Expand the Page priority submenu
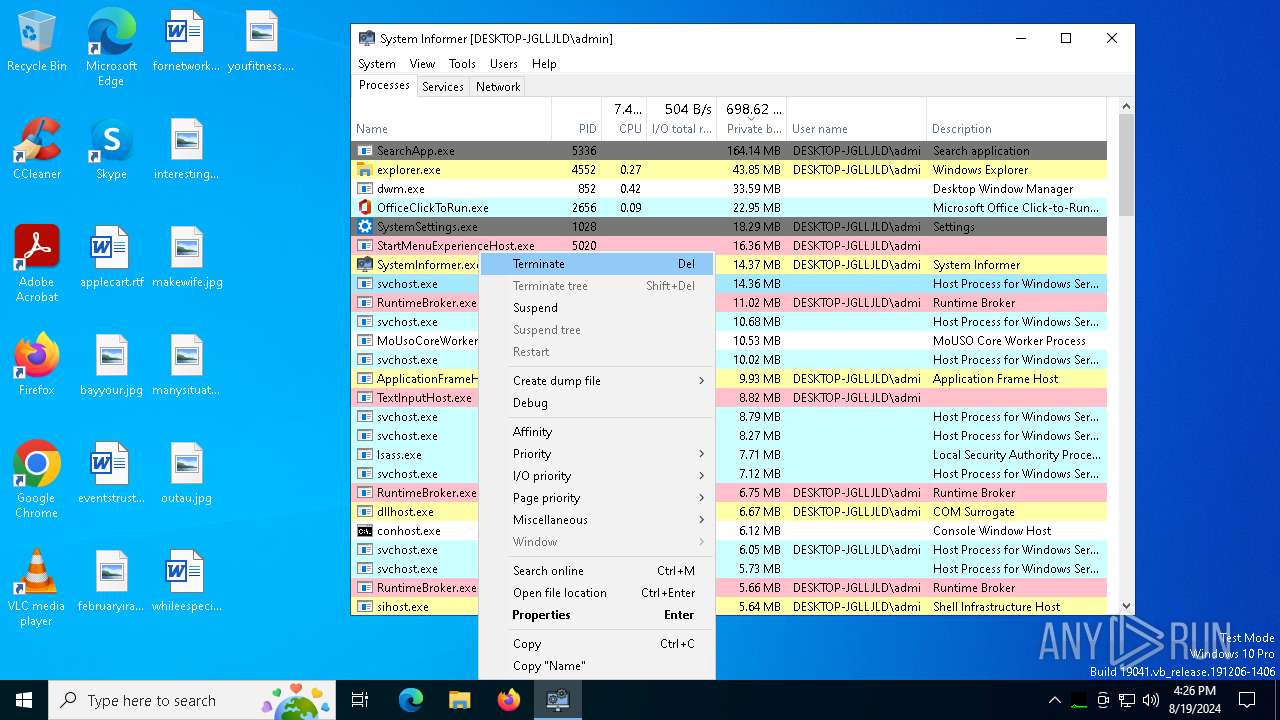The image size is (1280, 720). (x=597, y=498)
